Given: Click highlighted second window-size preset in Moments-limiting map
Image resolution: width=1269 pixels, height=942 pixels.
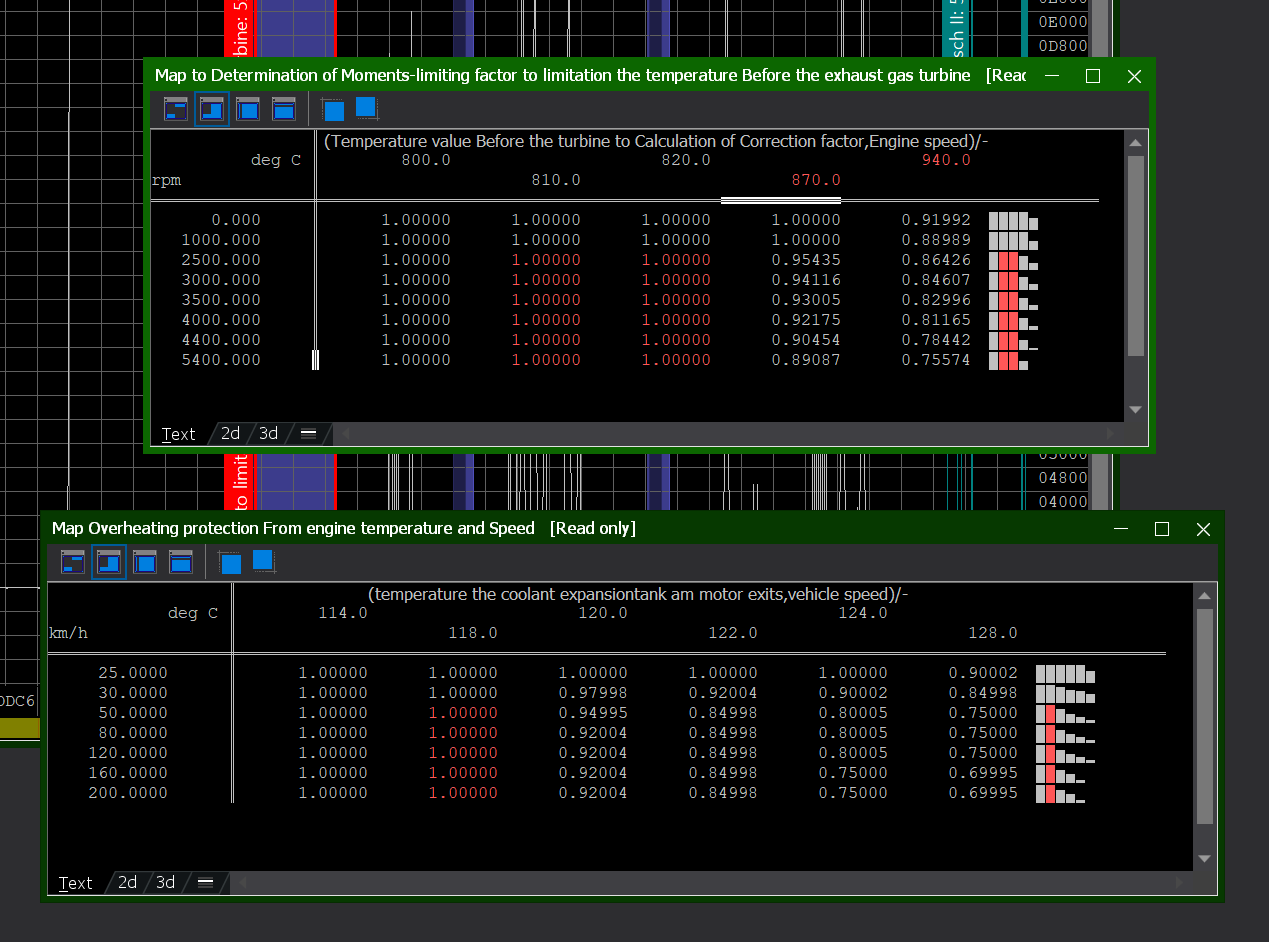Looking at the screenshot, I should pos(211,109).
